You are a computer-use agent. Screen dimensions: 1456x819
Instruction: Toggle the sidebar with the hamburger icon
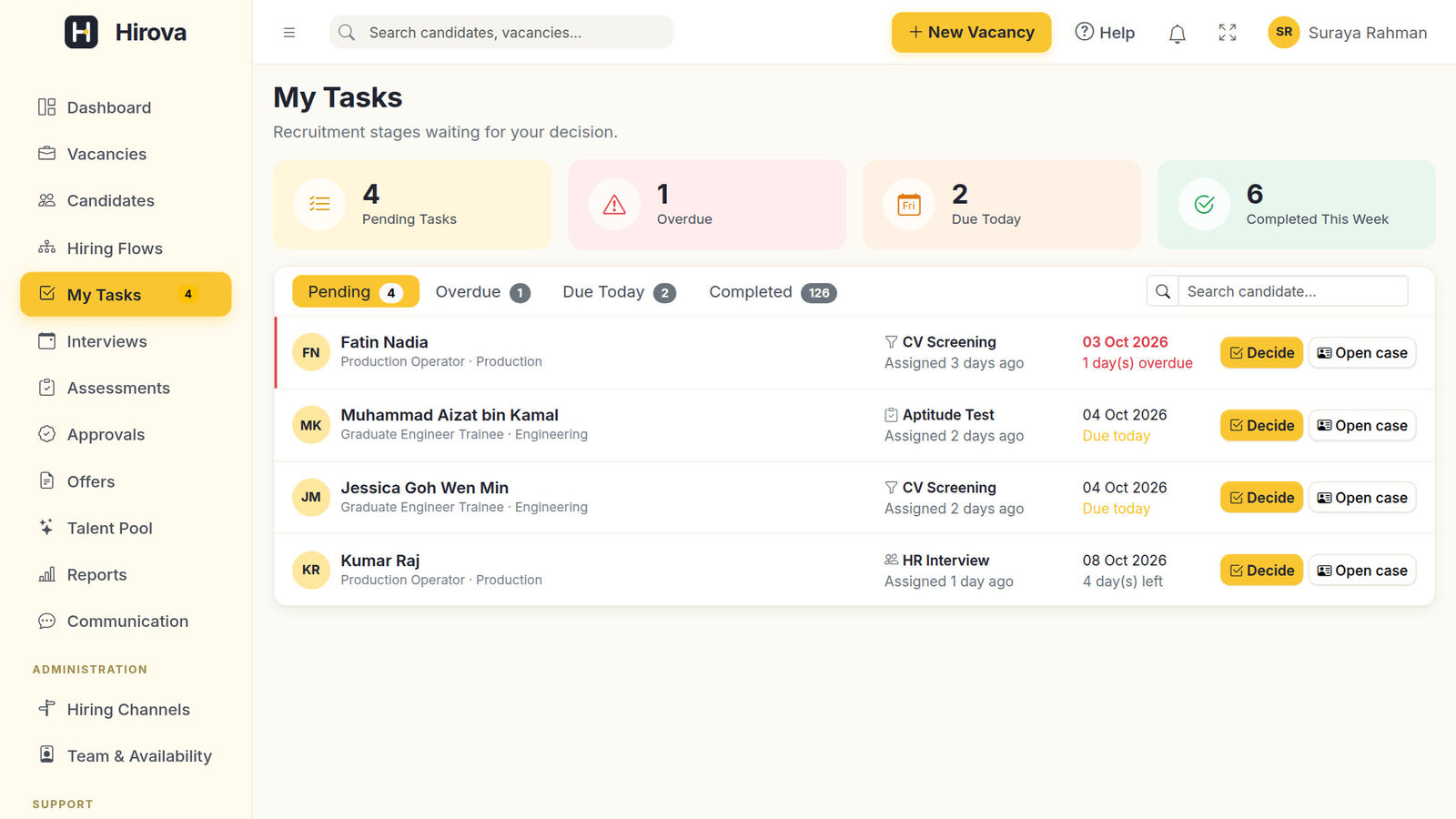point(289,33)
